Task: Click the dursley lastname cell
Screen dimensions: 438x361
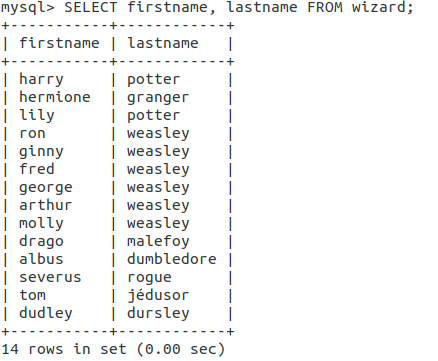Action: 158,313
